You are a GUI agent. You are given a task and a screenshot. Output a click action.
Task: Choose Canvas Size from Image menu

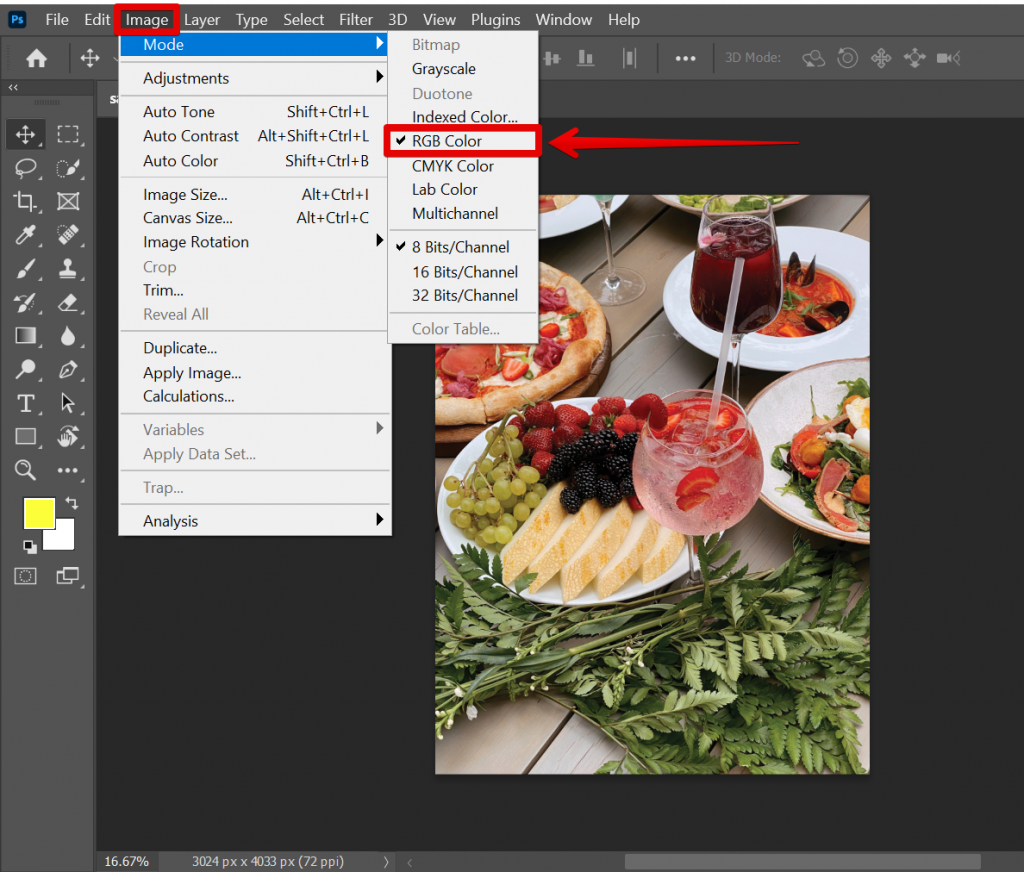[x=188, y=218]
